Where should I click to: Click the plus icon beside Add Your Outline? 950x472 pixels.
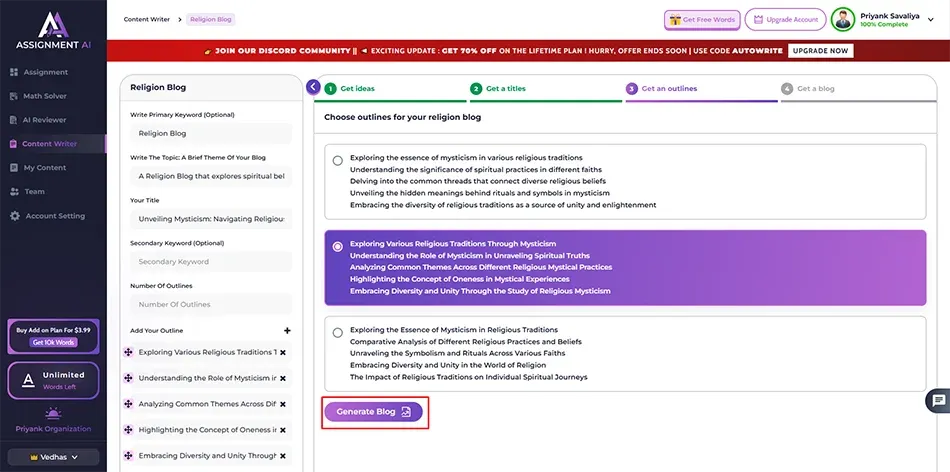click(x=287, y=331)
